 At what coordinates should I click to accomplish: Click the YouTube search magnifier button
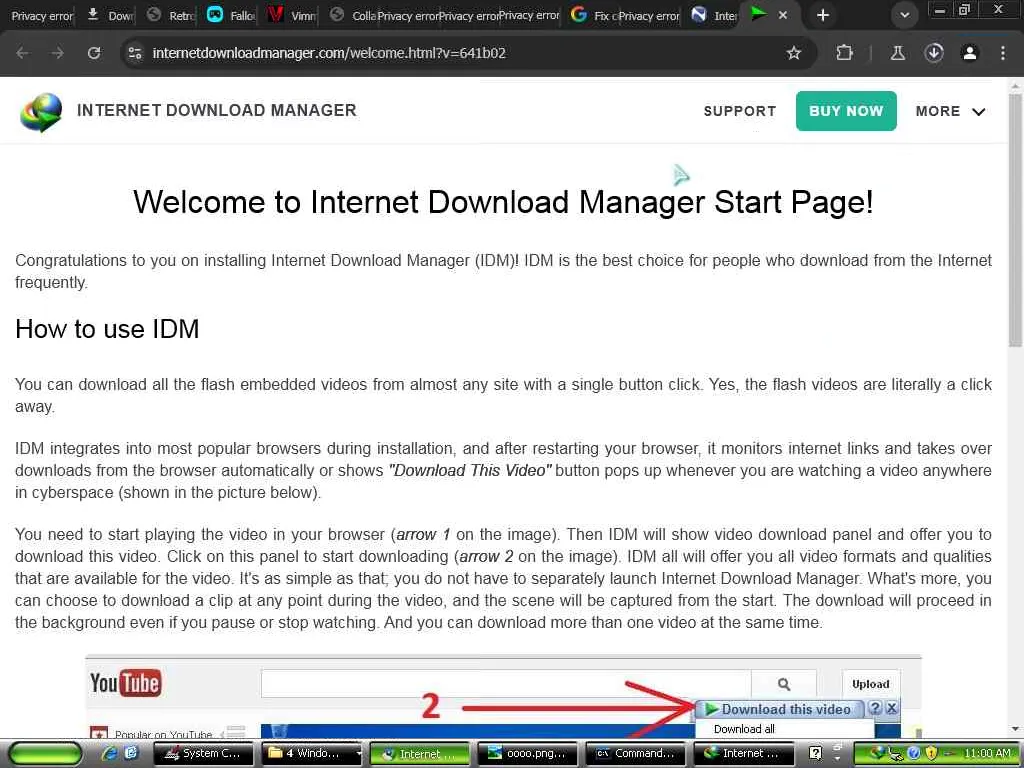(784, 684)
